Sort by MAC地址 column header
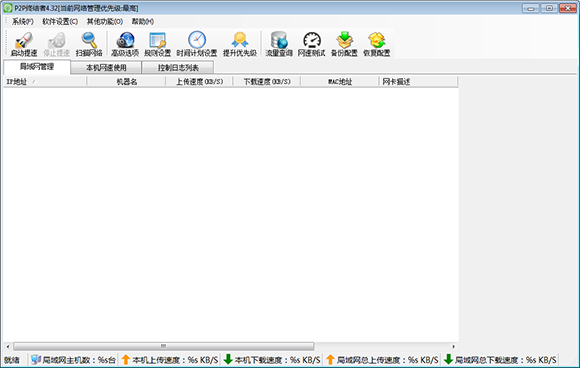The height and width of the screenshot is (368, 580). pos(340,81)
